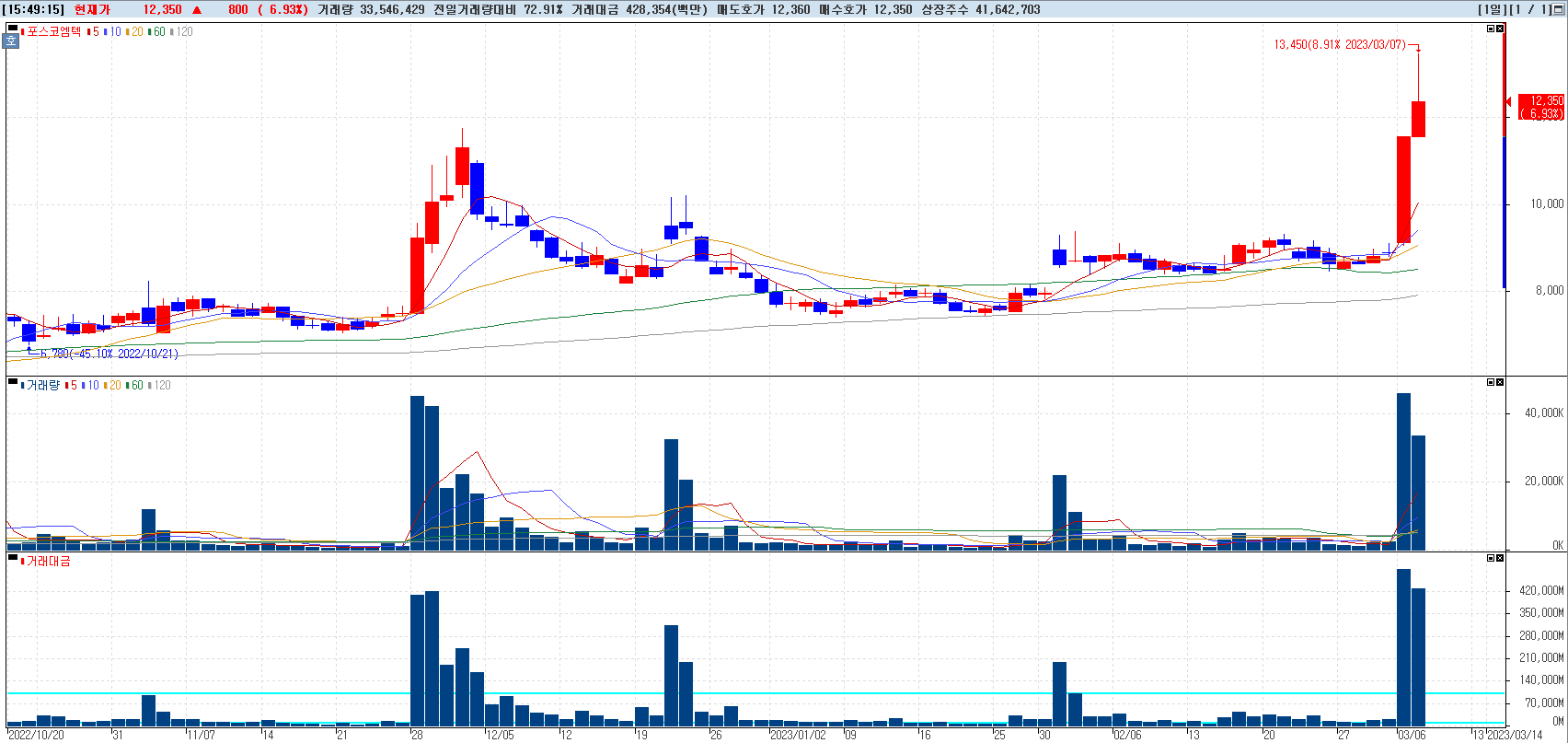Click the red 12,350 current price tag on axis
The height and width of the screenshot is (743, 1568).
click(x=1540, y=107)
